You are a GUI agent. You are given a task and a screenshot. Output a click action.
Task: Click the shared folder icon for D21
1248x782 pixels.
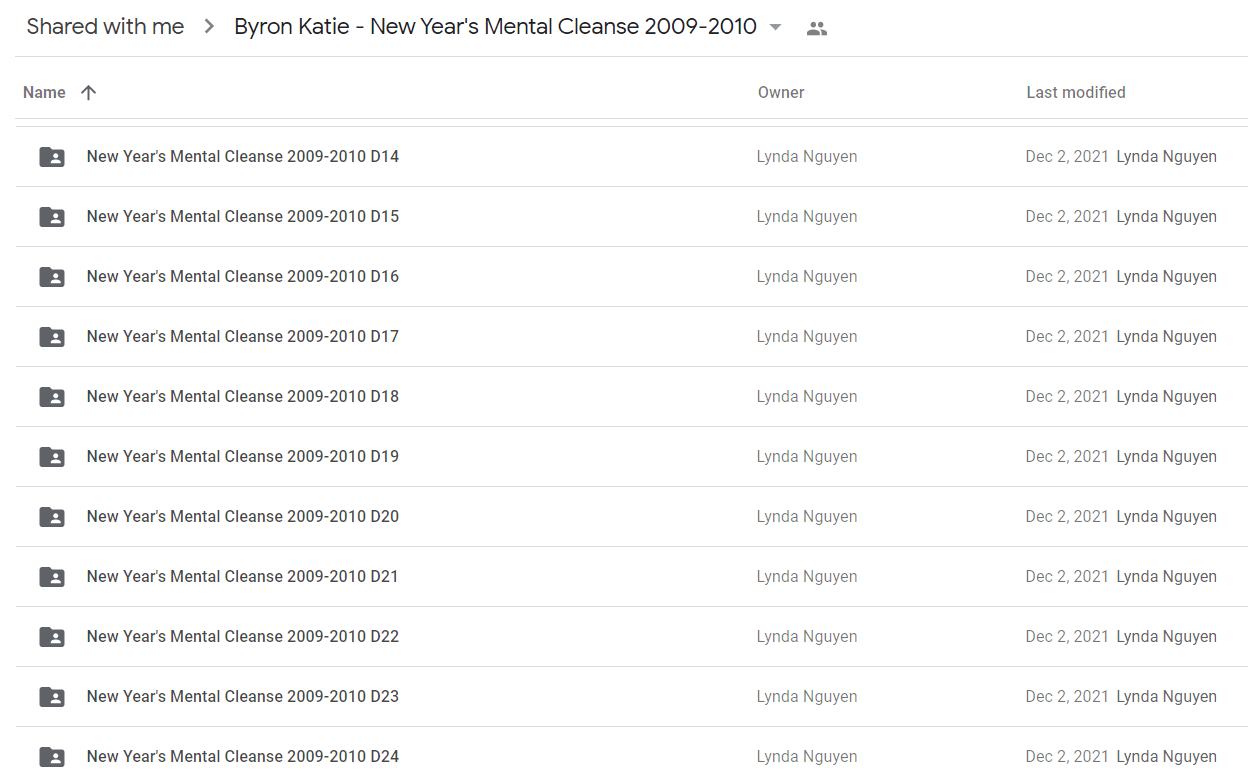52,577
